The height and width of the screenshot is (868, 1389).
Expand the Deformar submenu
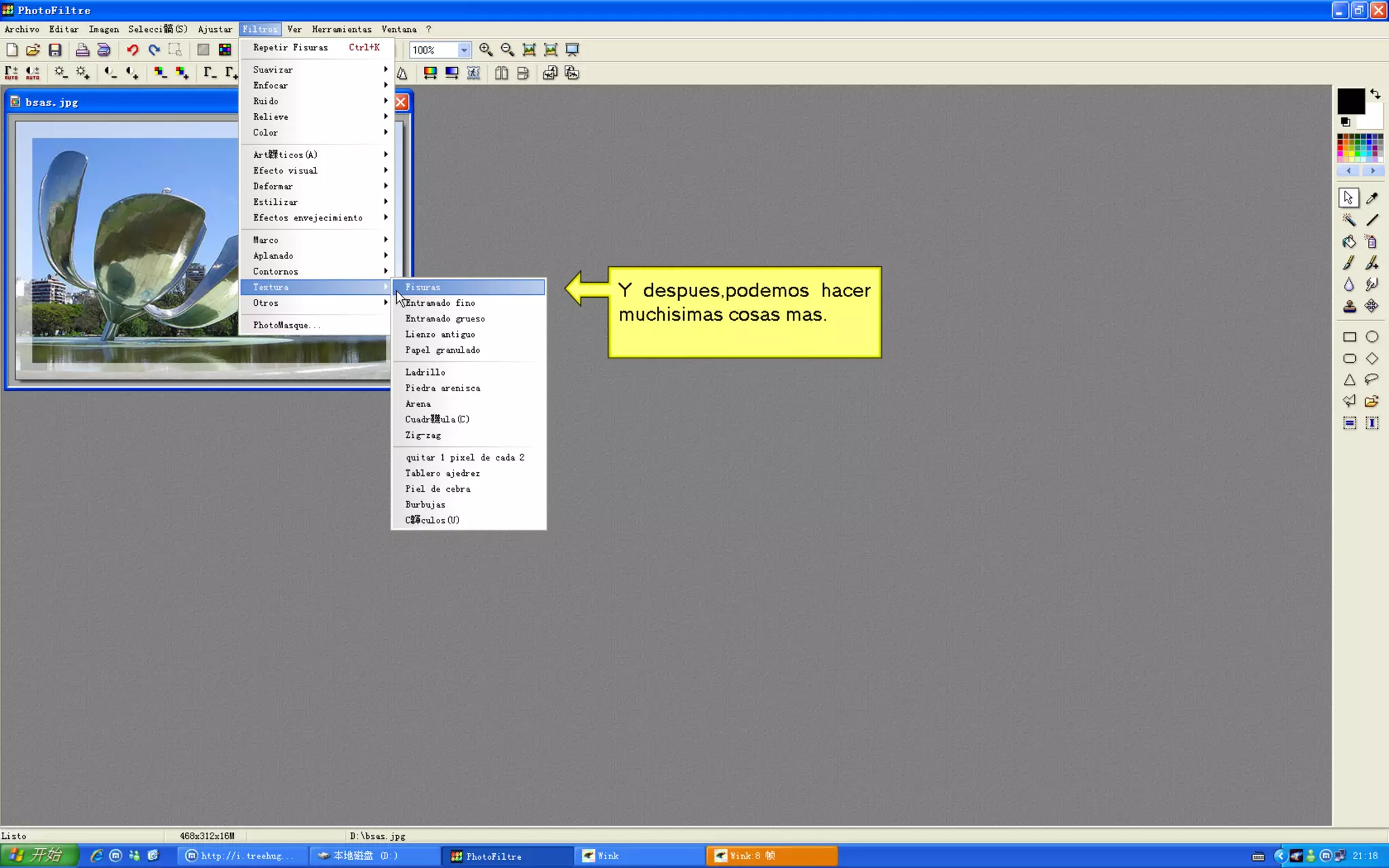pos(316,186)
